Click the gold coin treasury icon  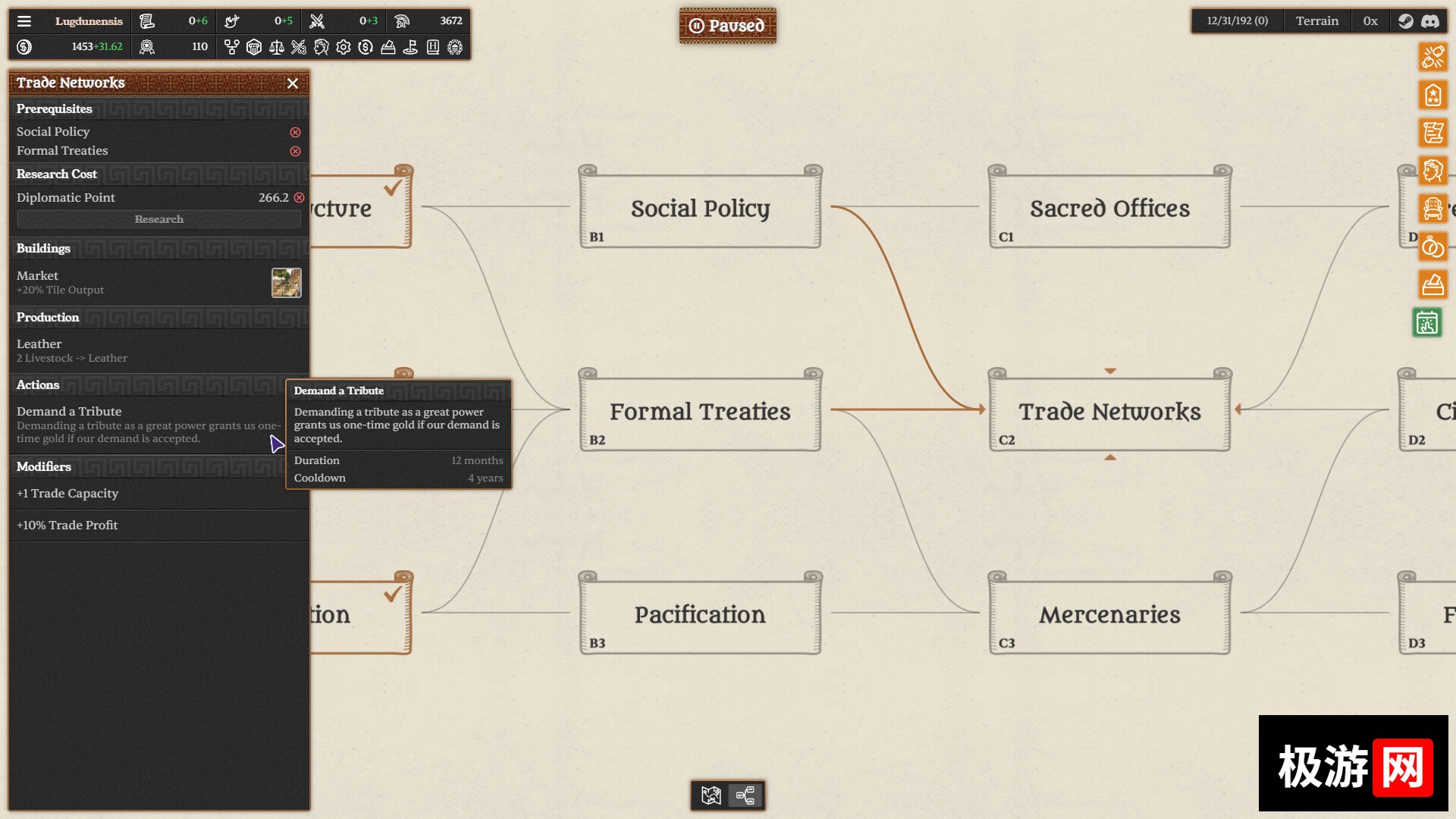pos(24,47)
